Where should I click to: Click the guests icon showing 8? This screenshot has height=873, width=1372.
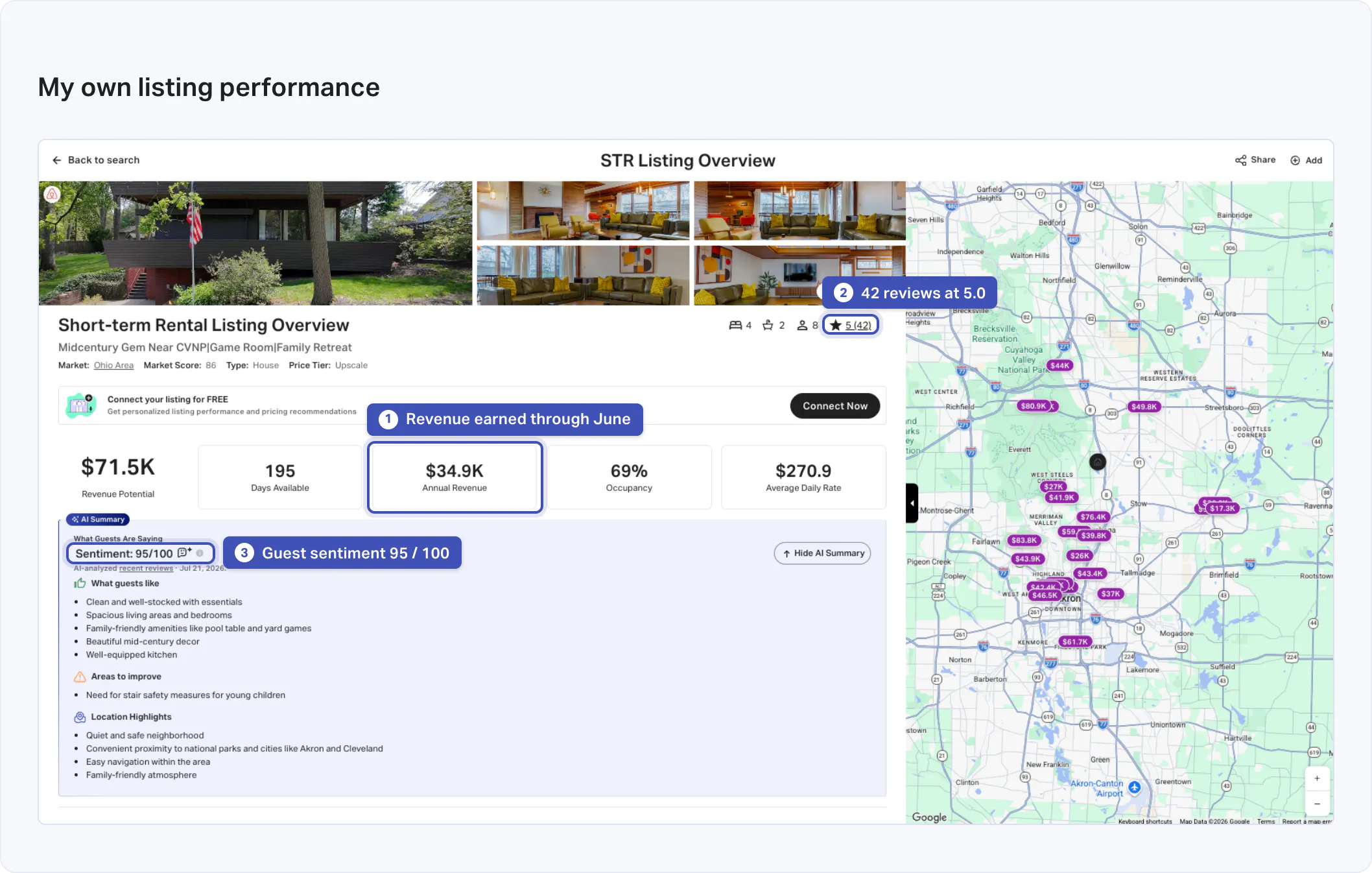802,325
